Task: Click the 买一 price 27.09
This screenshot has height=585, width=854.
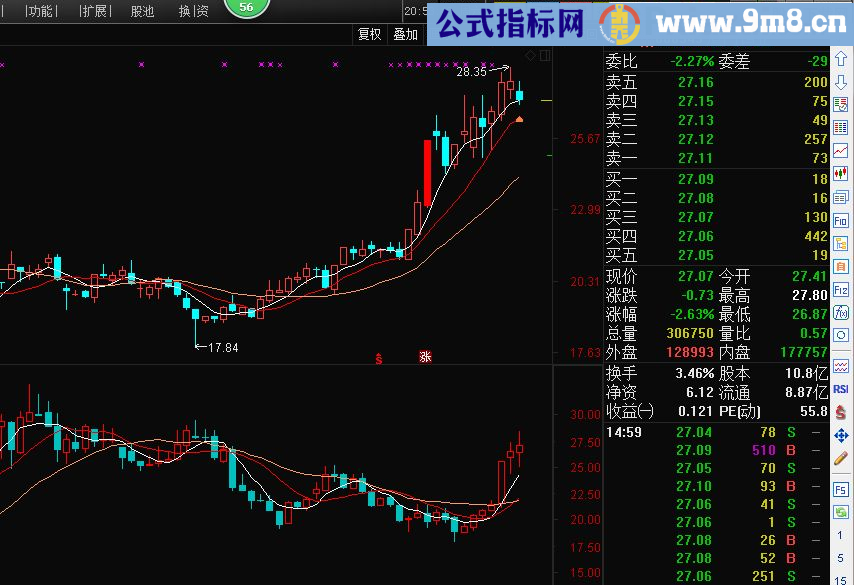Action: pyautogui.click(x=696, y=179)
